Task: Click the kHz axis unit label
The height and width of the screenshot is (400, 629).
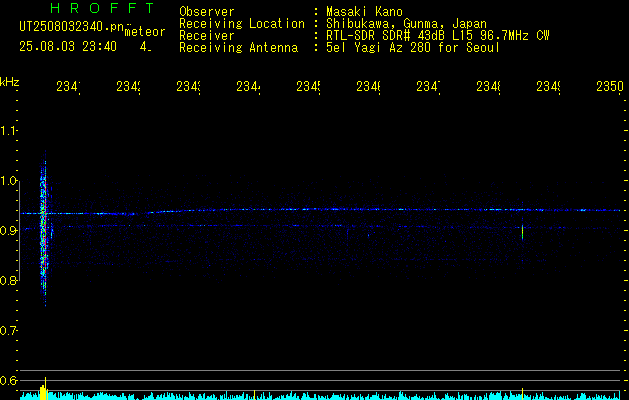Action: pyautogui.click(x=10, y=82)
